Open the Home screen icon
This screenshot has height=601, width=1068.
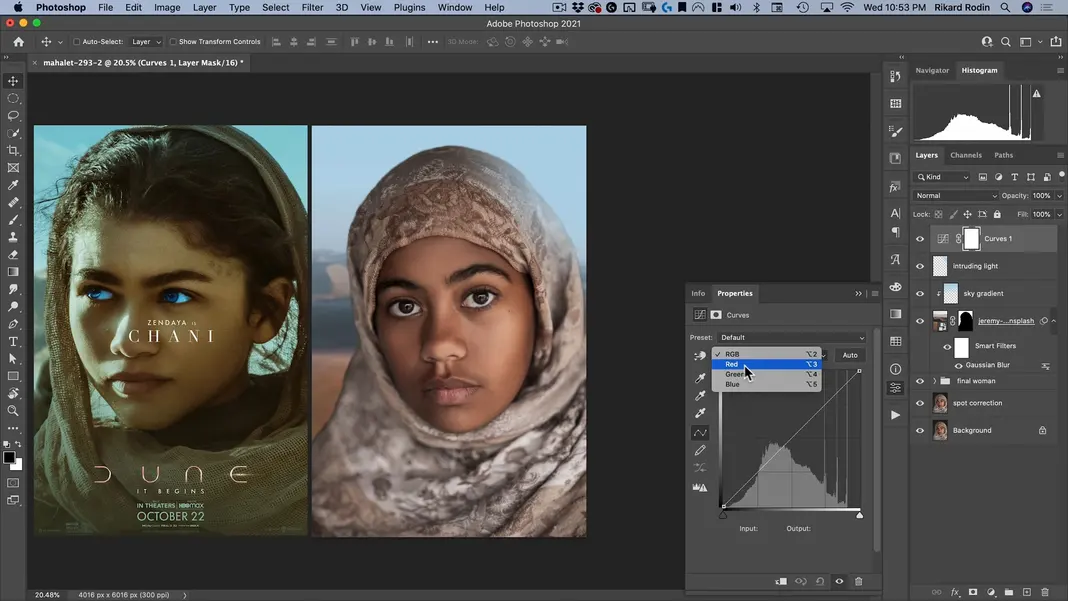click(x=18, y=42)
